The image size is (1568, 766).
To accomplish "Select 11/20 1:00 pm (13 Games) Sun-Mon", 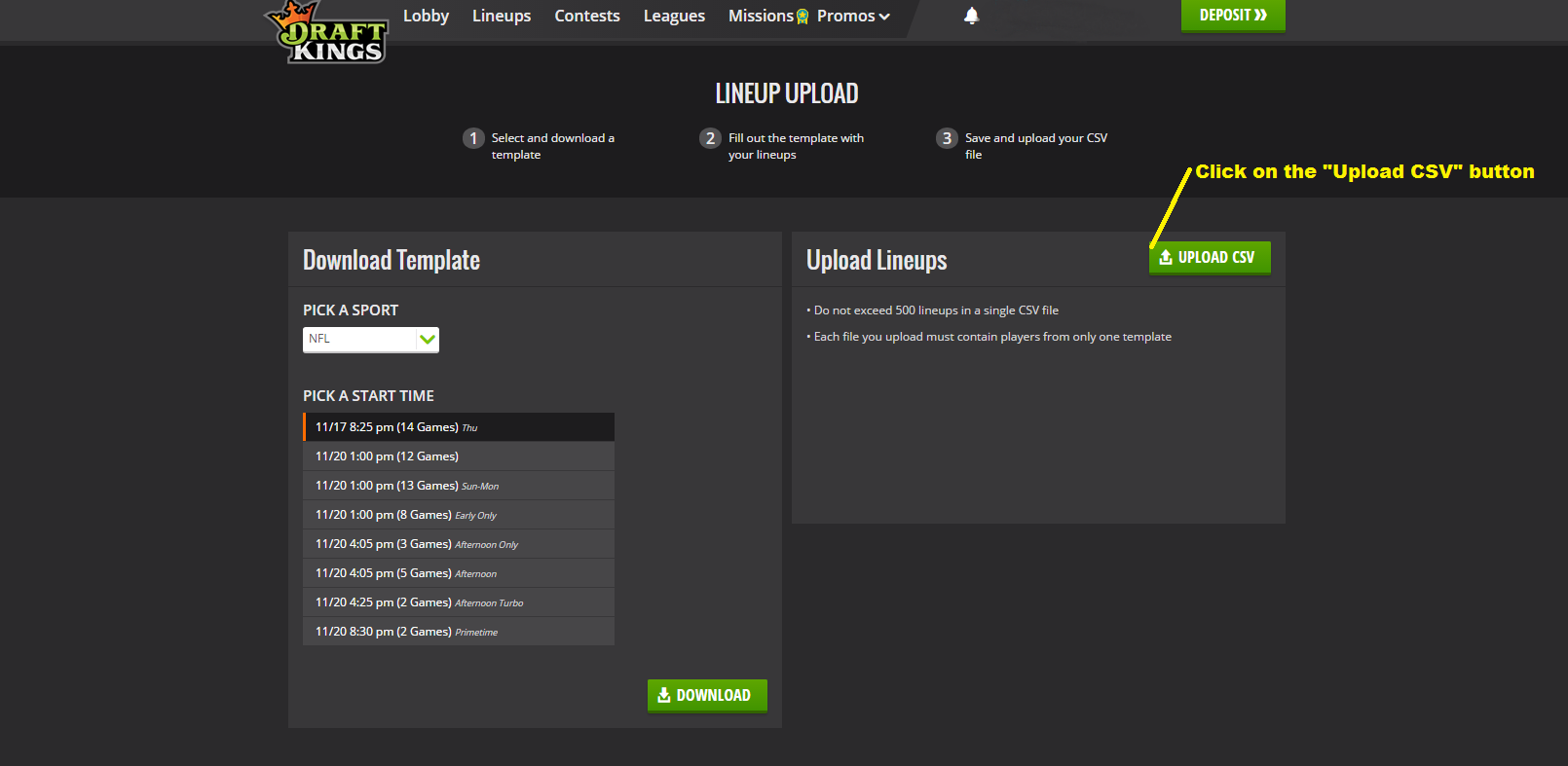I will (459, 486).
